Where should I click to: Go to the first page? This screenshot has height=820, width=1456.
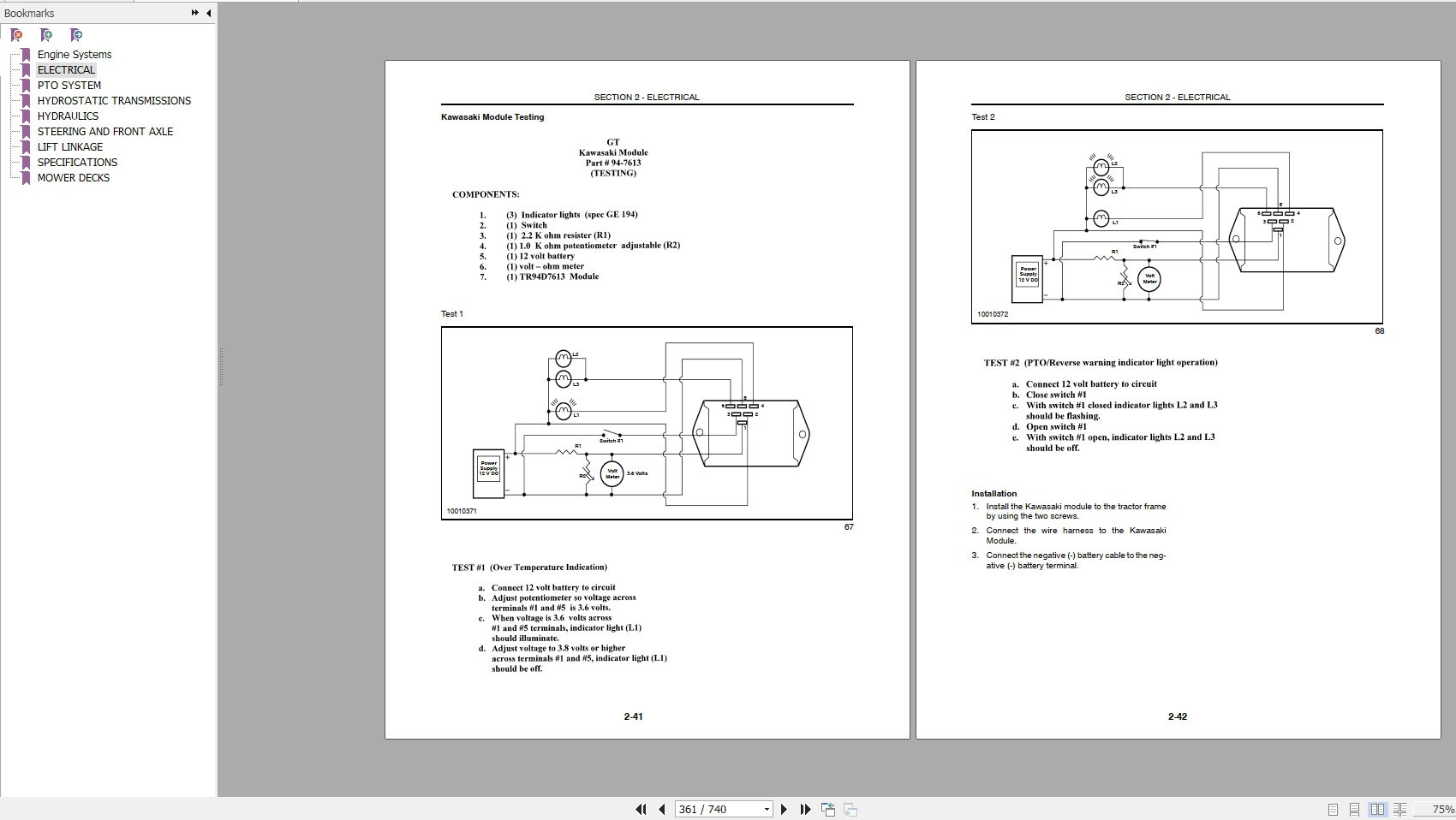tap(641, 809)
